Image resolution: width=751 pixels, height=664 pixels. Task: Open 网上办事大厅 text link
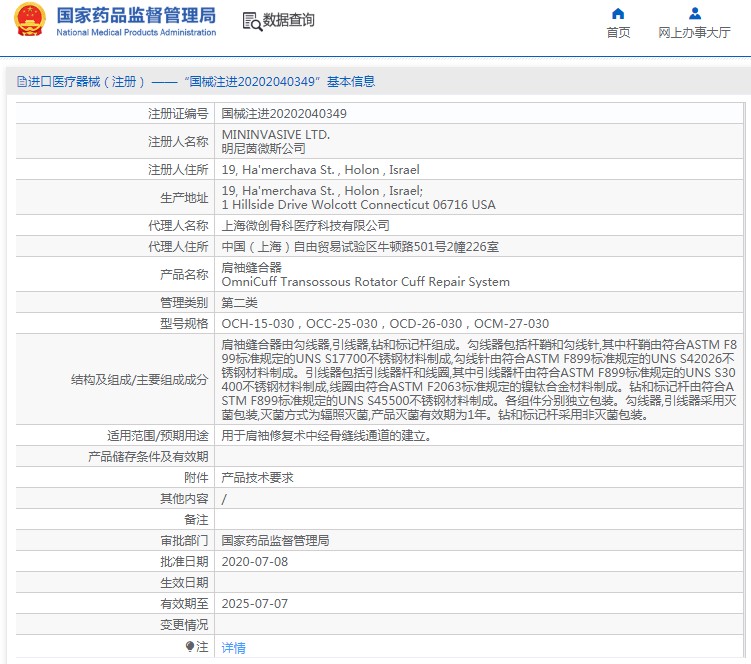(694, 32)
